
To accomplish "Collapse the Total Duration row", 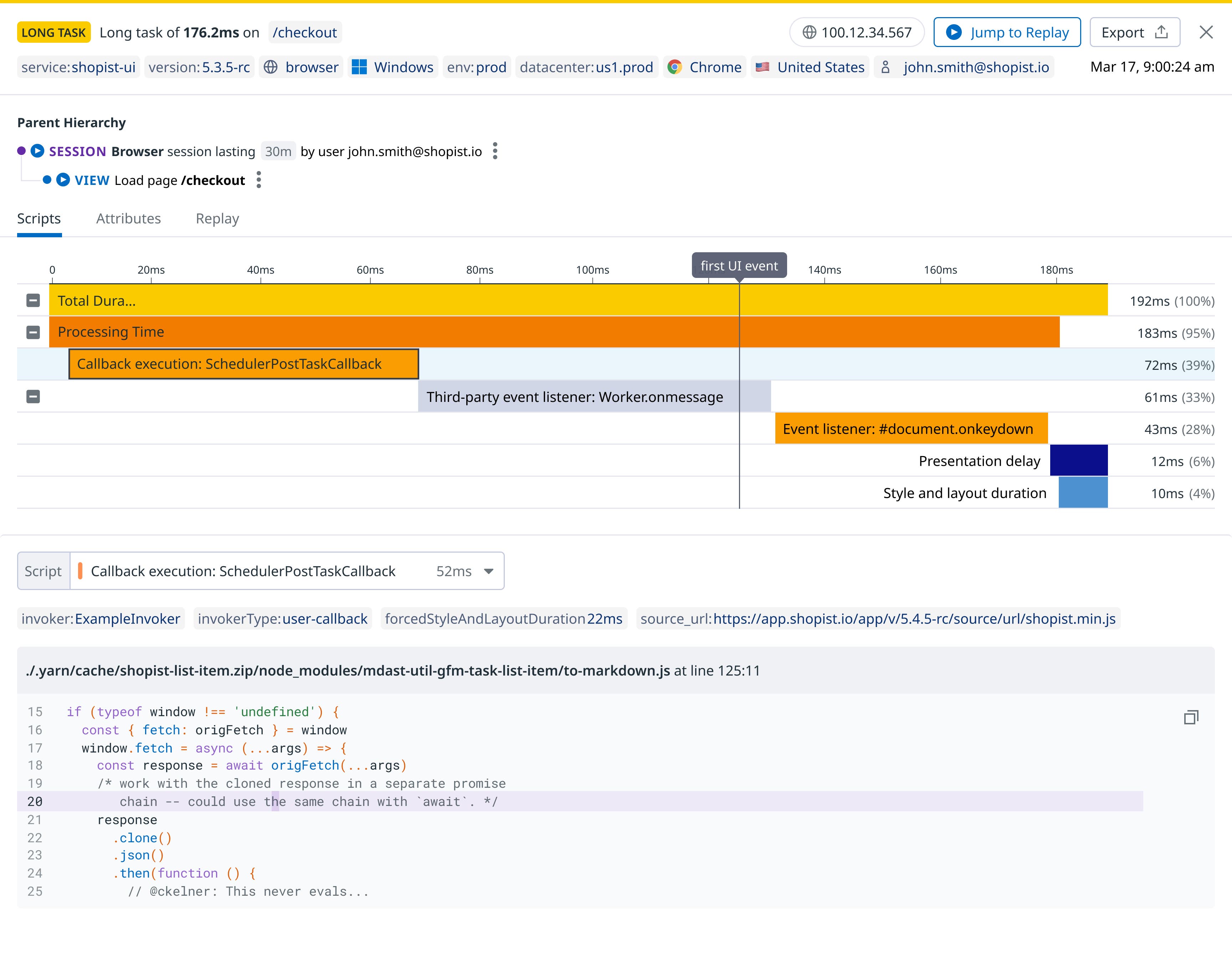I will click(33, 301).
